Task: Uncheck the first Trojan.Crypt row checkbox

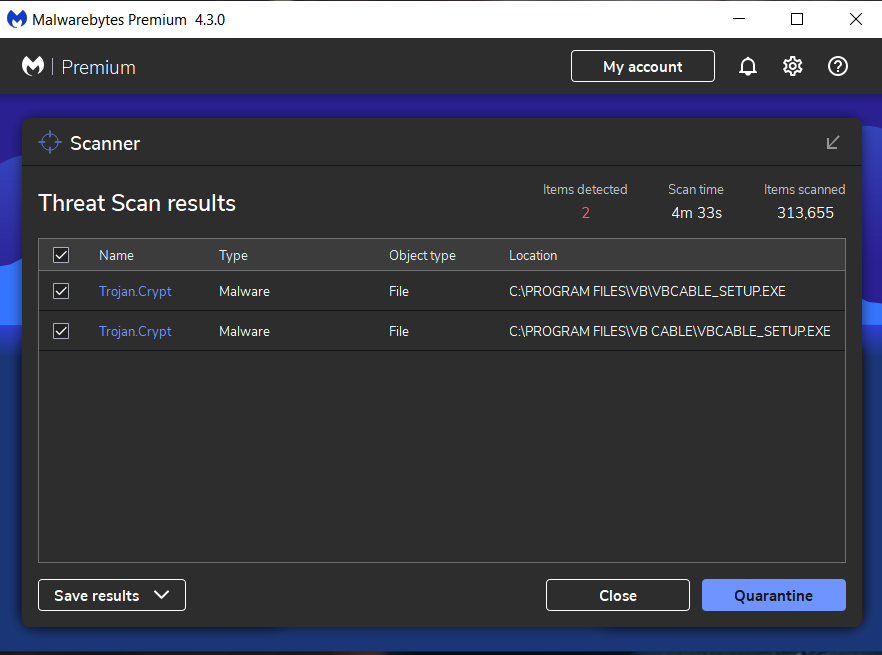Action: [61, 291]
